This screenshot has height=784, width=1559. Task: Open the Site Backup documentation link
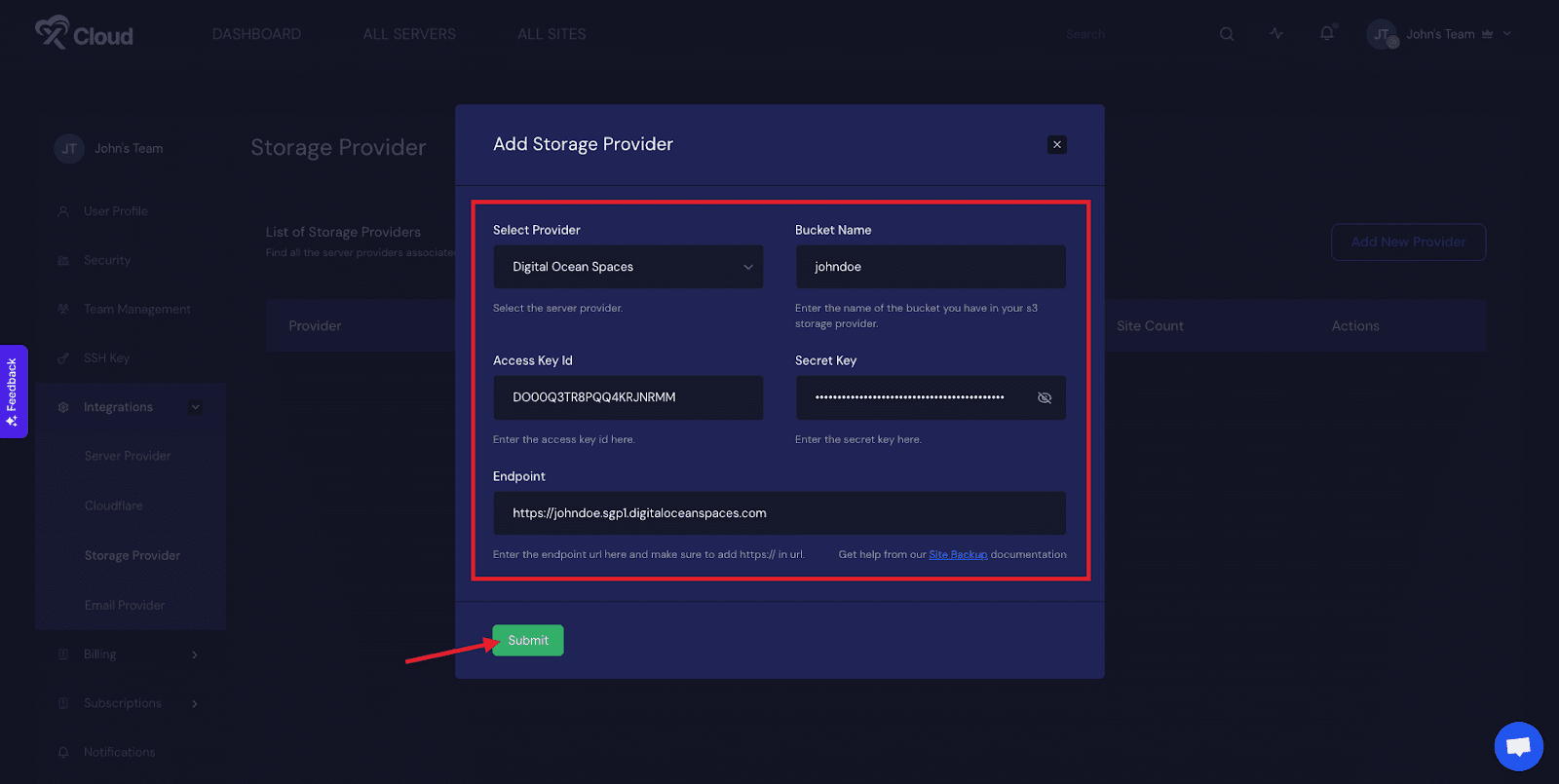point(958,554)
